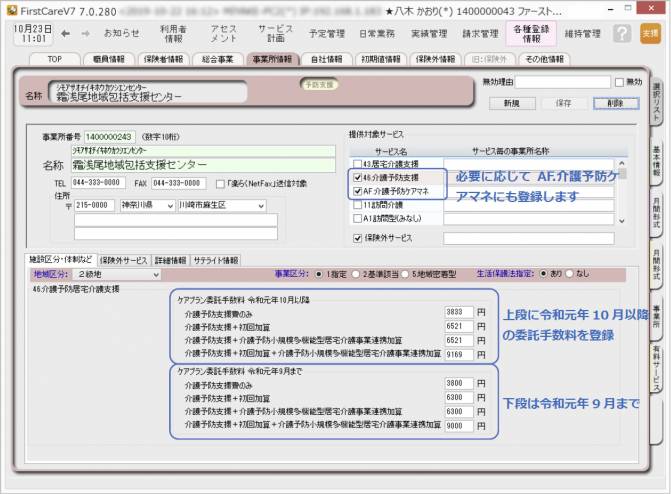Screen dimensions: 671x494
Task: Click the orange 支援 icon
Action: tap(649, 33)
